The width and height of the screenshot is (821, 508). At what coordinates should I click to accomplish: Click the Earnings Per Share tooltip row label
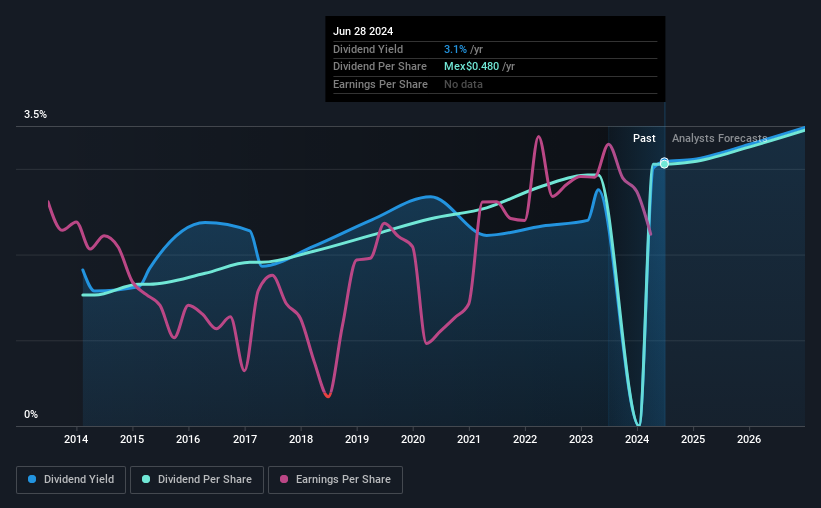380,84
